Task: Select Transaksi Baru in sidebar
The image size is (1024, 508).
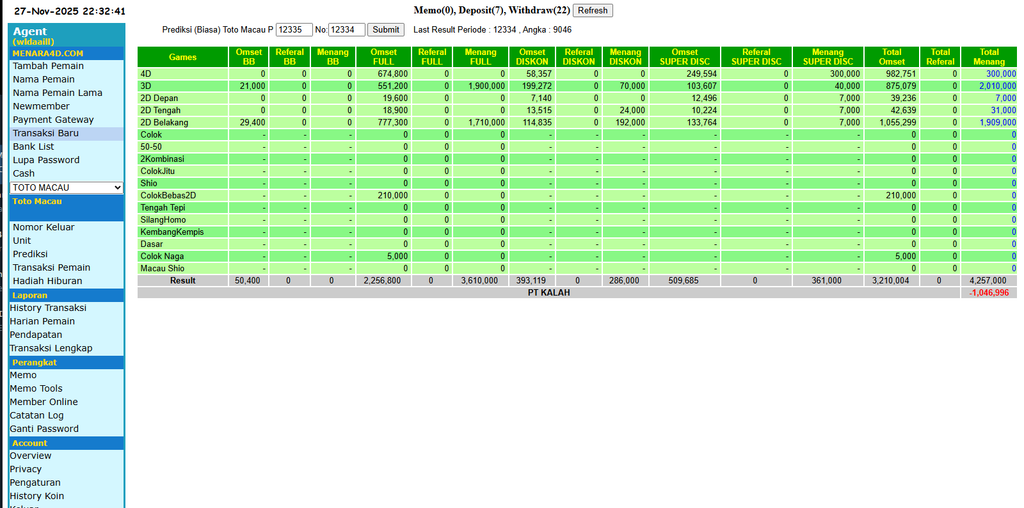Action: 46,133
